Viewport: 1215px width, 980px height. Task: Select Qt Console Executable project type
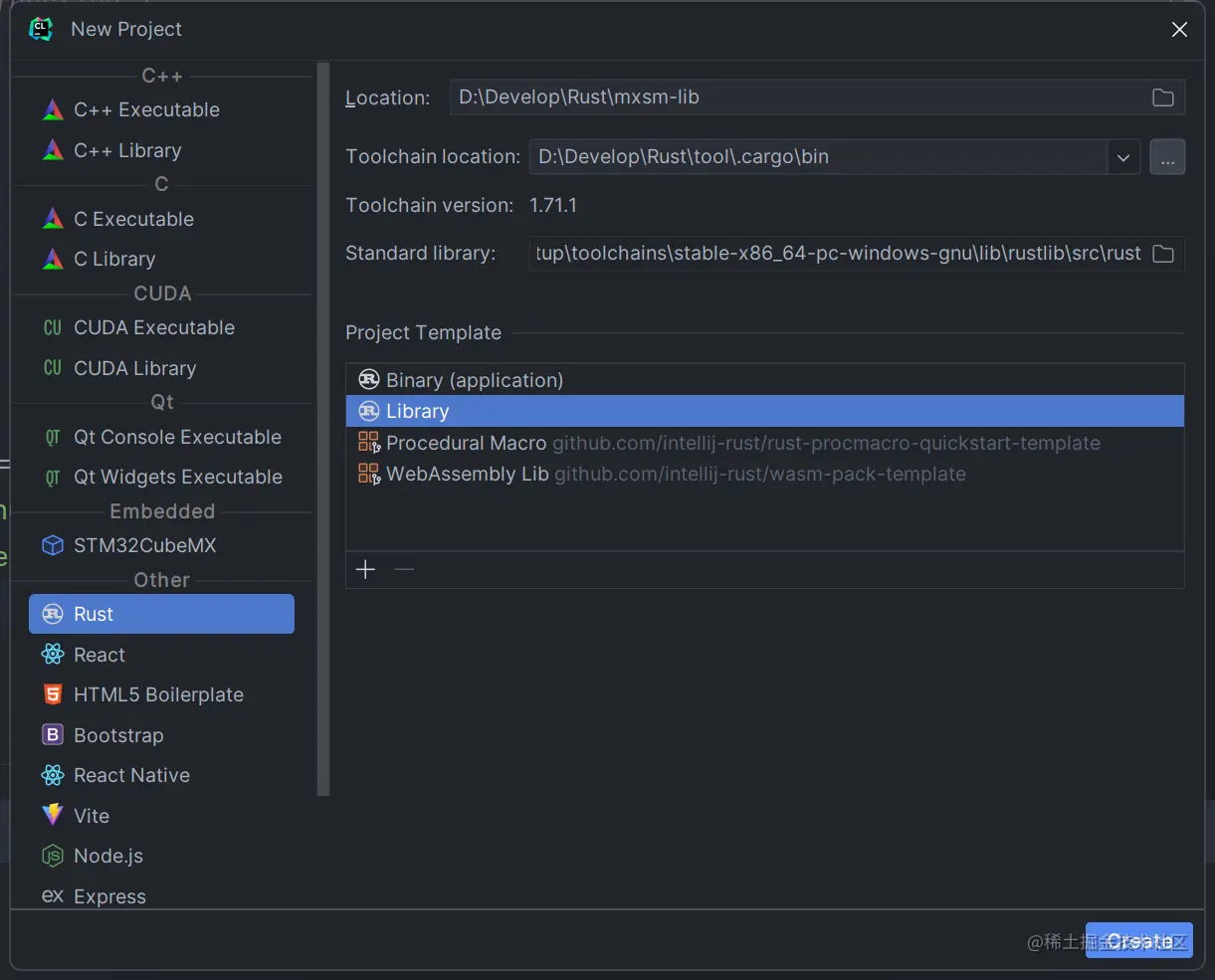coord(161,437)
